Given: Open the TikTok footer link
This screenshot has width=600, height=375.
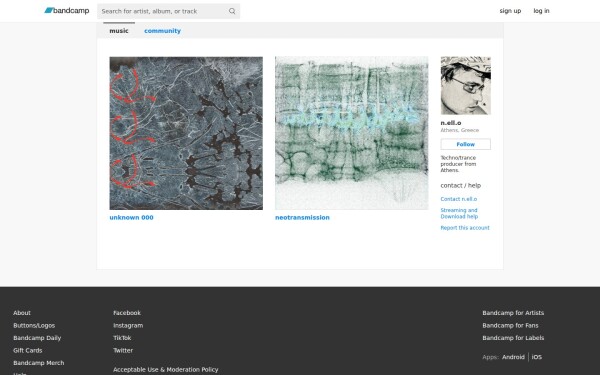Looking at the screenshot, I should click(x=122, y=338).
